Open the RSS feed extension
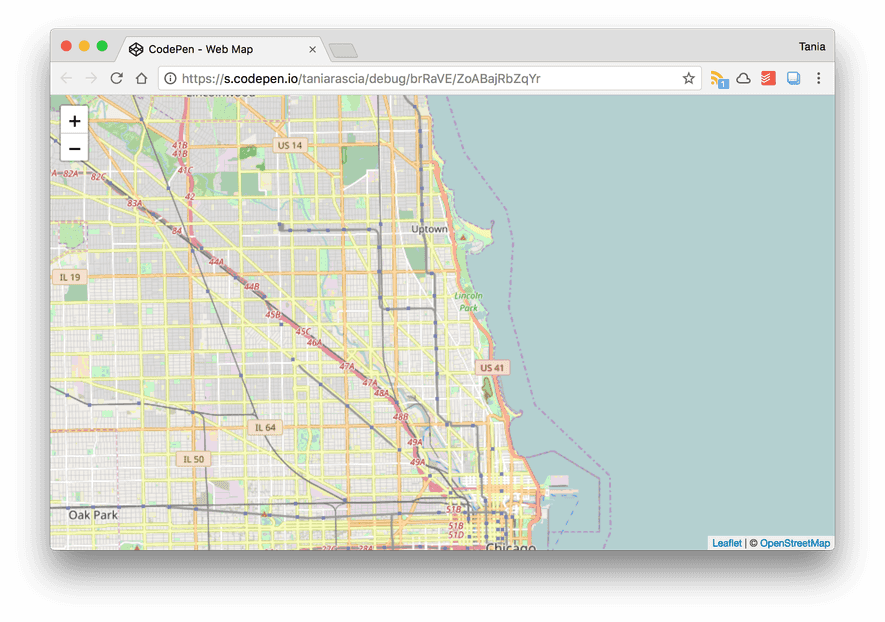This screenshot has height=622, width=885. [x=718, y=78]
